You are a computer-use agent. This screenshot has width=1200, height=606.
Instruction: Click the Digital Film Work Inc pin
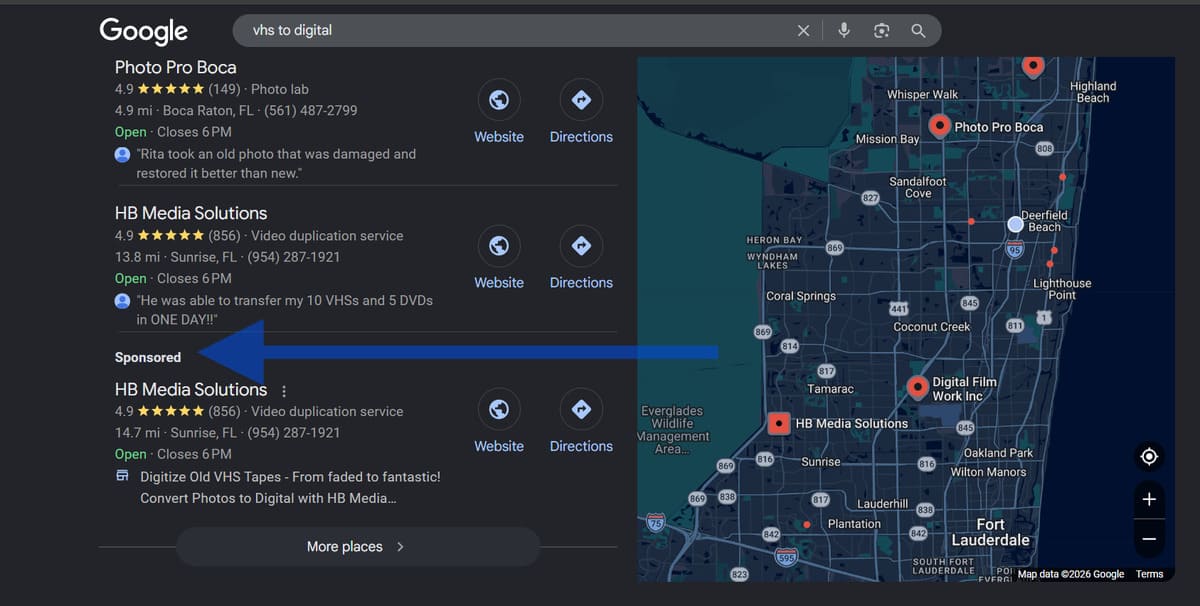pyautogui.click(x=917, y=386)
